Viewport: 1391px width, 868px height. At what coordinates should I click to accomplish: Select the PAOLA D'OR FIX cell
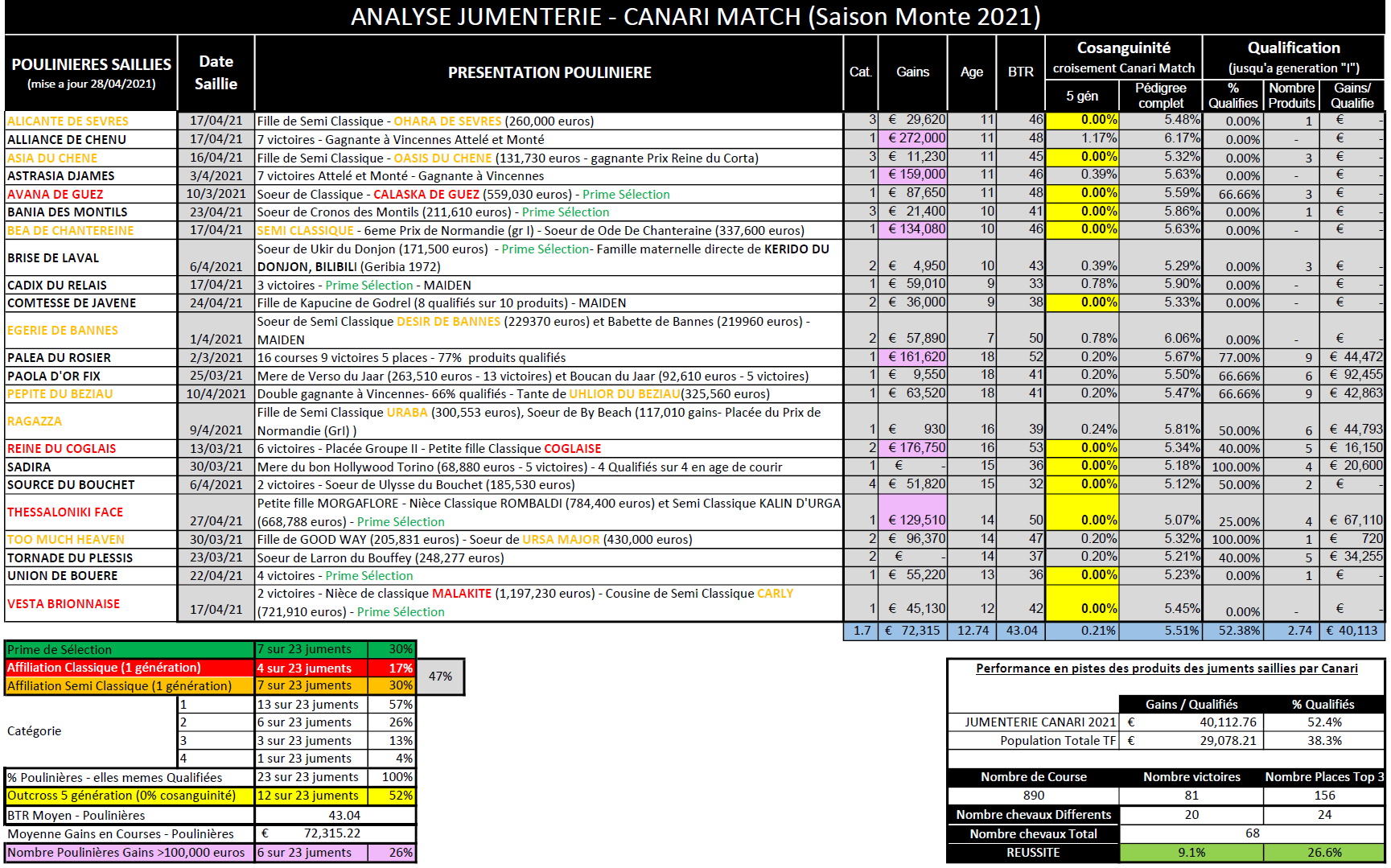[x=91, y=376]
